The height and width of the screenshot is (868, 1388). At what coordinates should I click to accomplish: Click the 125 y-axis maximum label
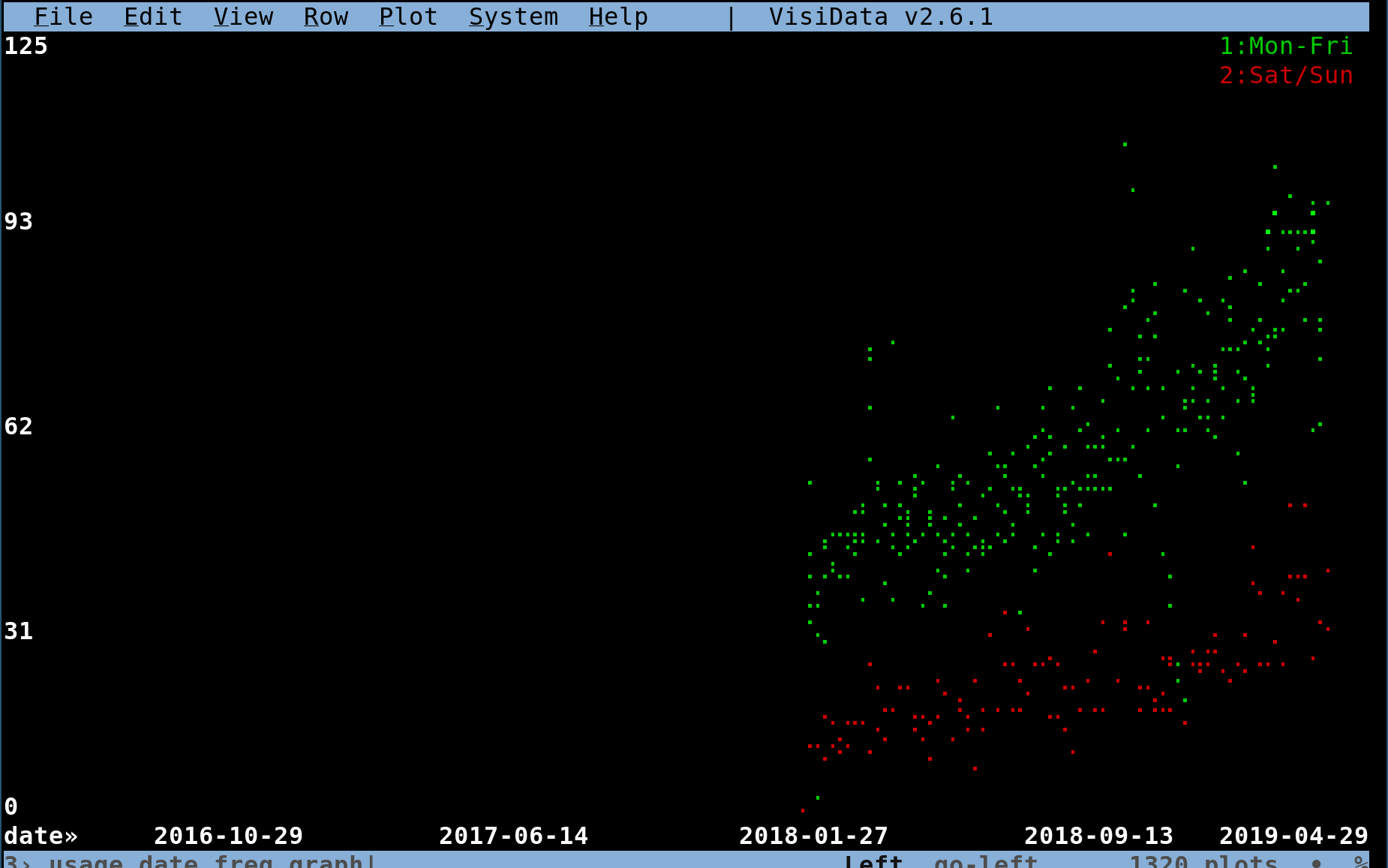[26, 46]
